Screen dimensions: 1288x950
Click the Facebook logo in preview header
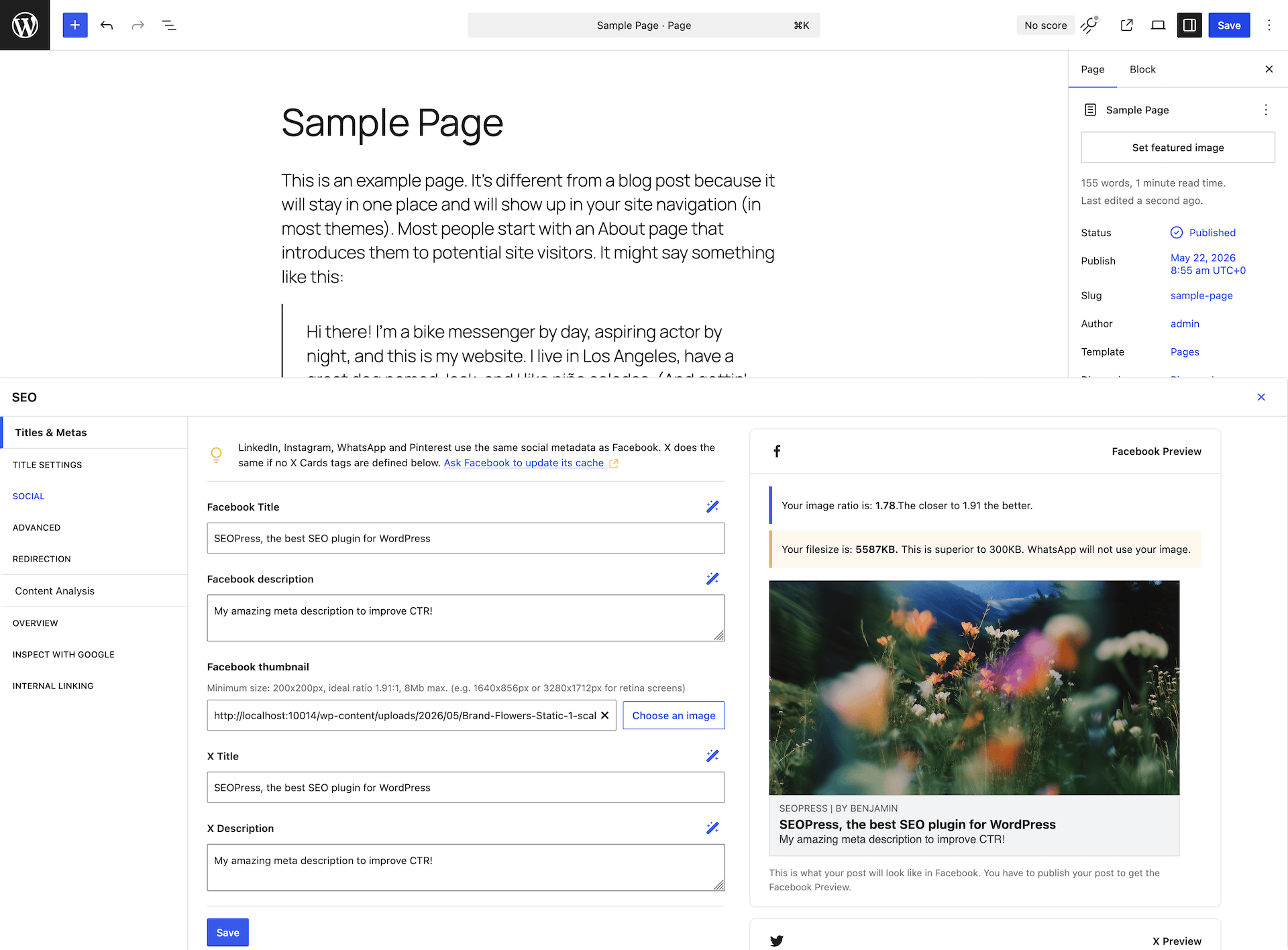(777, 451)
